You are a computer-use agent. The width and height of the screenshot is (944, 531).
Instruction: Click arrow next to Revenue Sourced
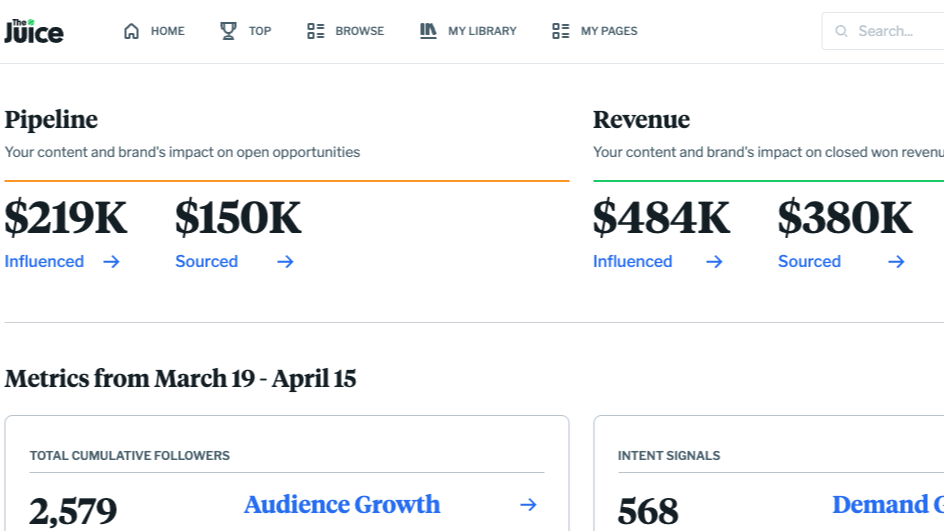(896, 262)
